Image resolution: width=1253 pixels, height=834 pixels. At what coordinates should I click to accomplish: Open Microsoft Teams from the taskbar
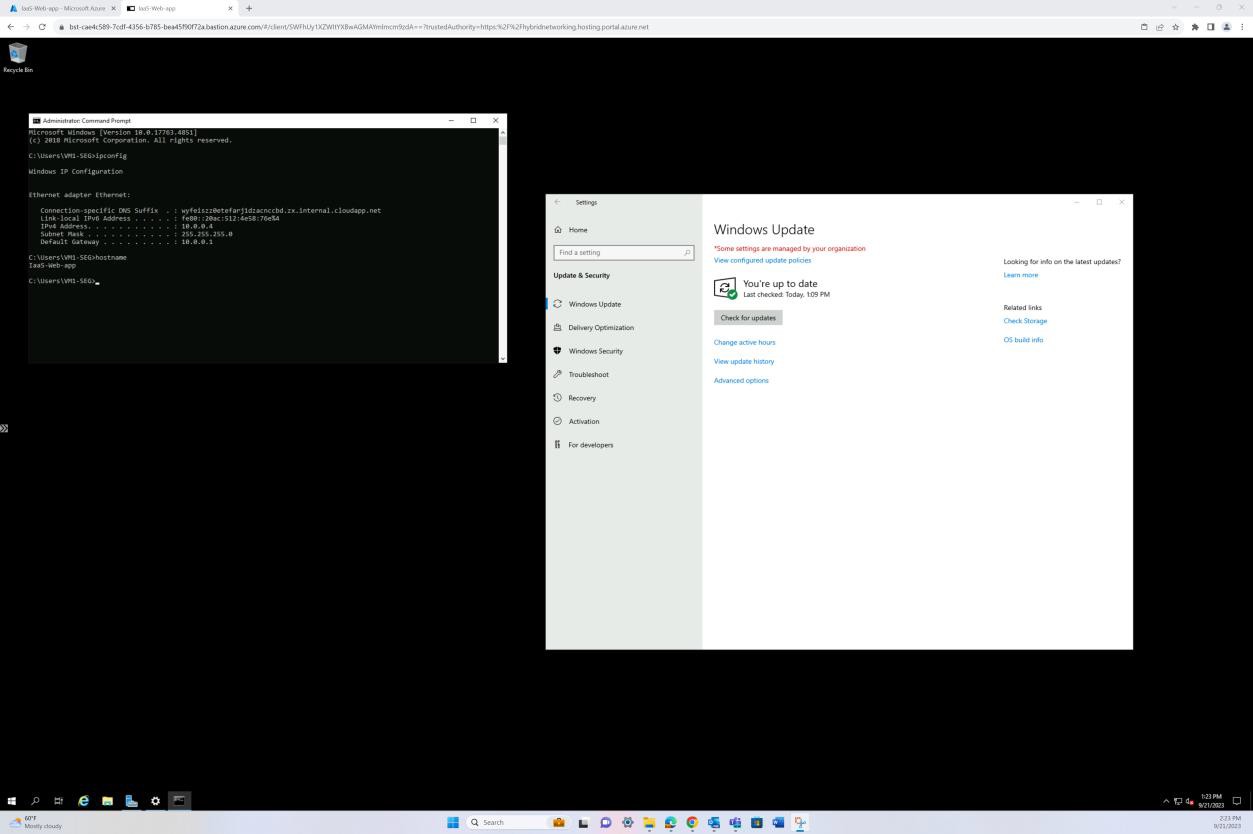click(x=735, y=822)
